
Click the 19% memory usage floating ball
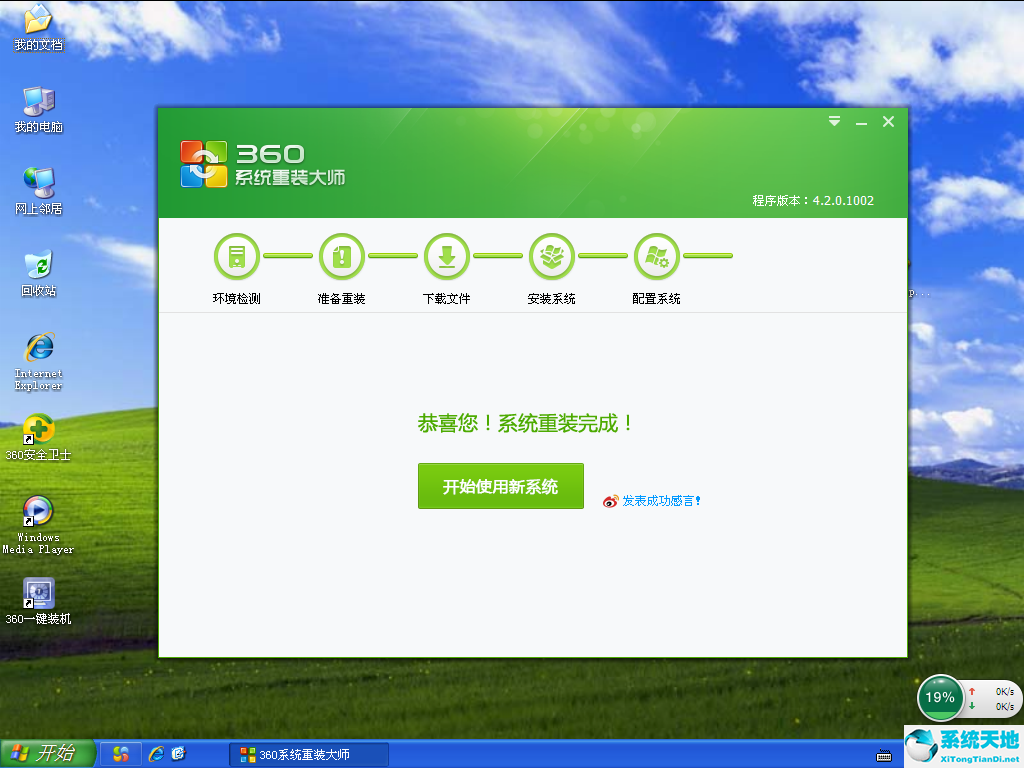939,698
